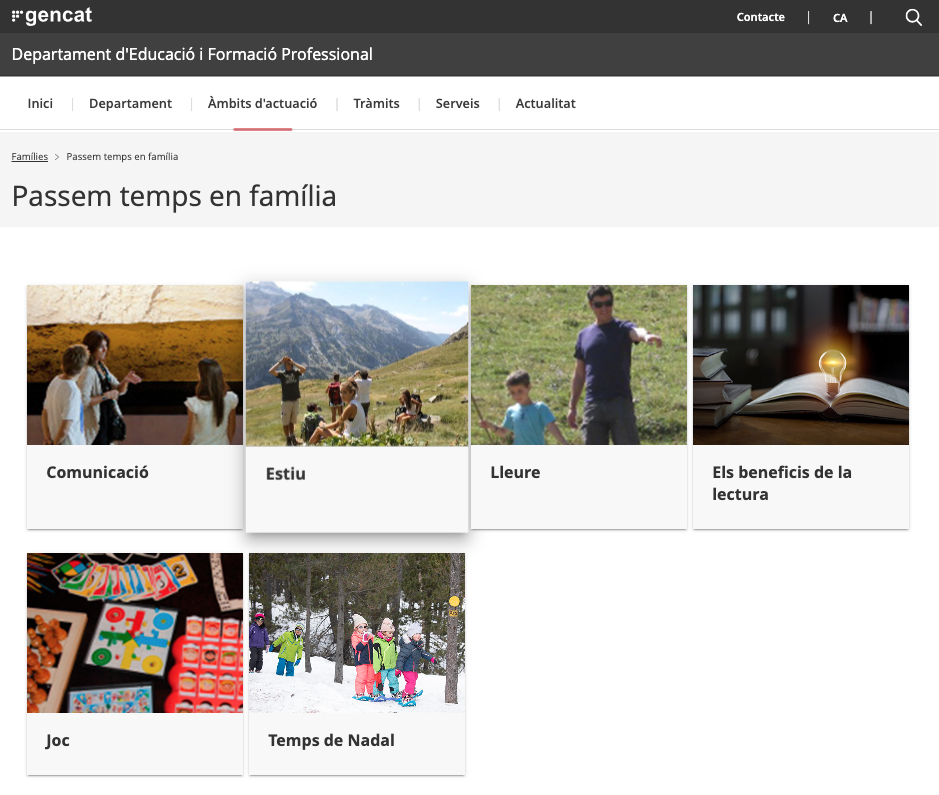Click the Joc board games image

(134, 632)
